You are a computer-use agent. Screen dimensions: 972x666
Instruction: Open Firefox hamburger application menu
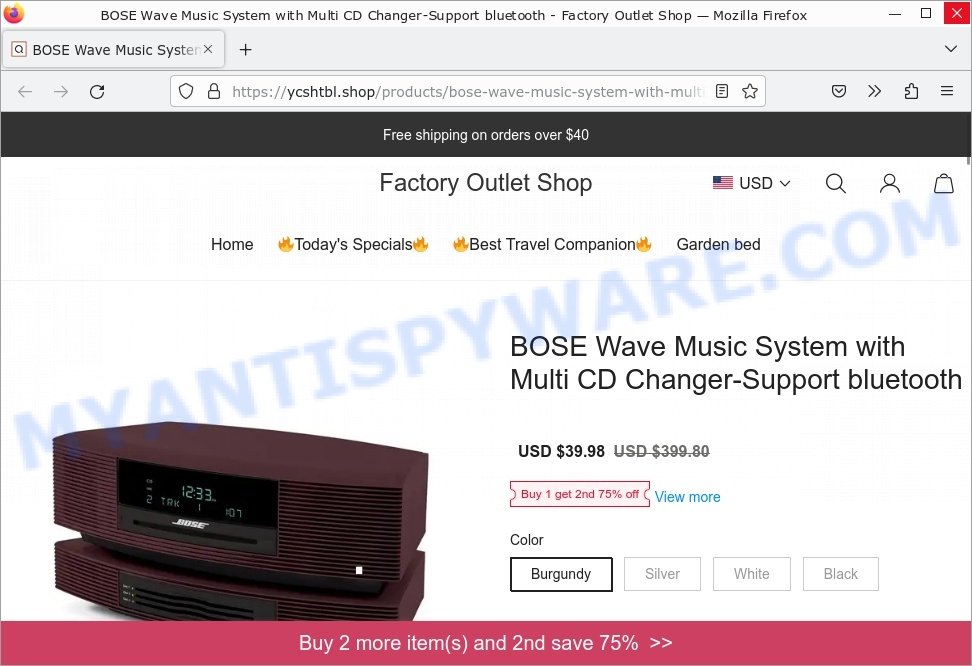pos(947,92)
